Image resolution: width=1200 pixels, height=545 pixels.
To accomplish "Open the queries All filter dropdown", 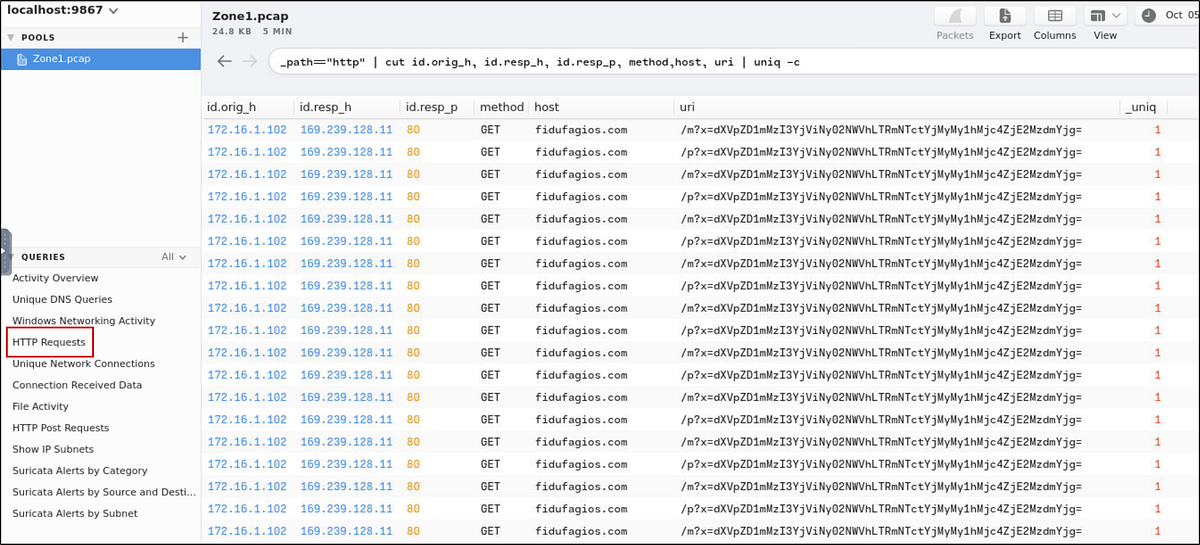I will (x=174, y=257).
